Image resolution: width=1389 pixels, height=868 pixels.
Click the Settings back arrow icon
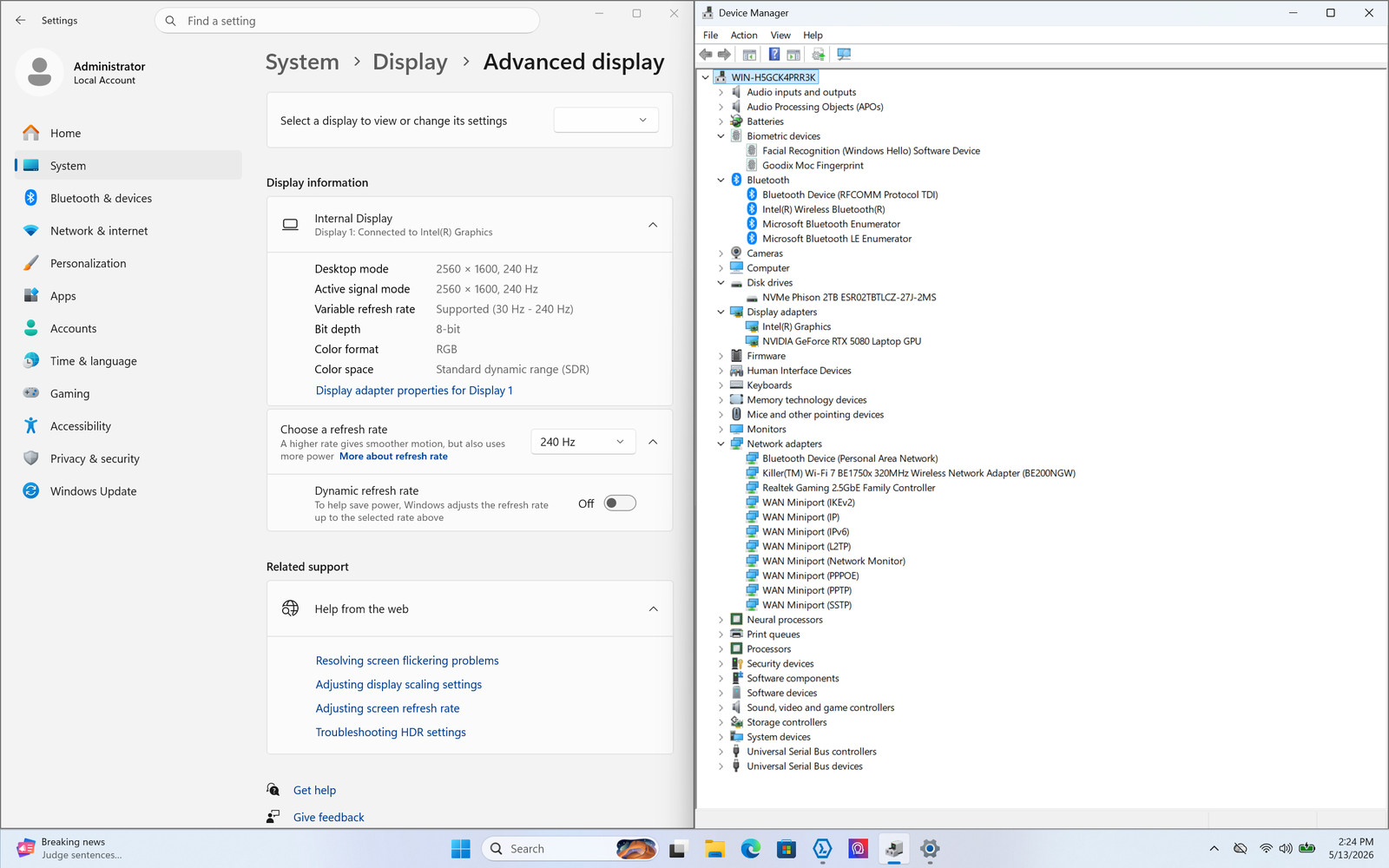point(21,20)
